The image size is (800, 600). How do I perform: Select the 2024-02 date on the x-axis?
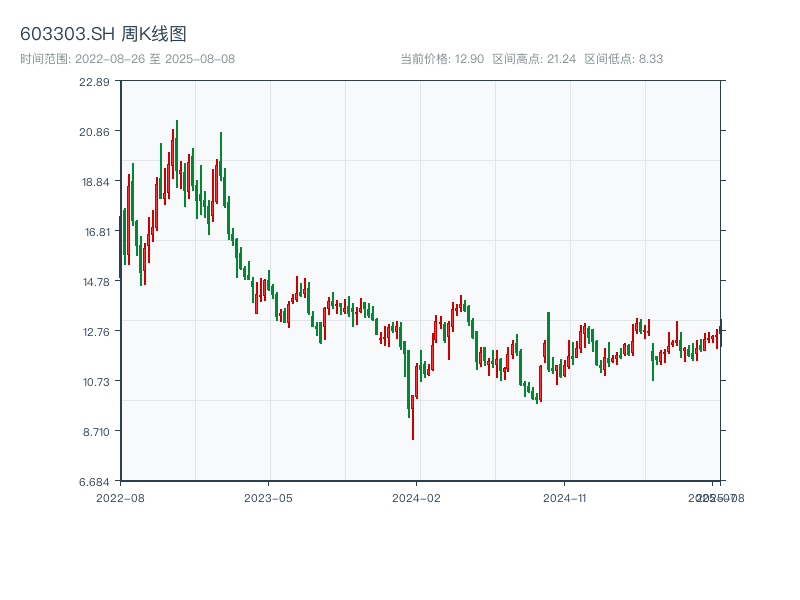(x=416, y=497)
